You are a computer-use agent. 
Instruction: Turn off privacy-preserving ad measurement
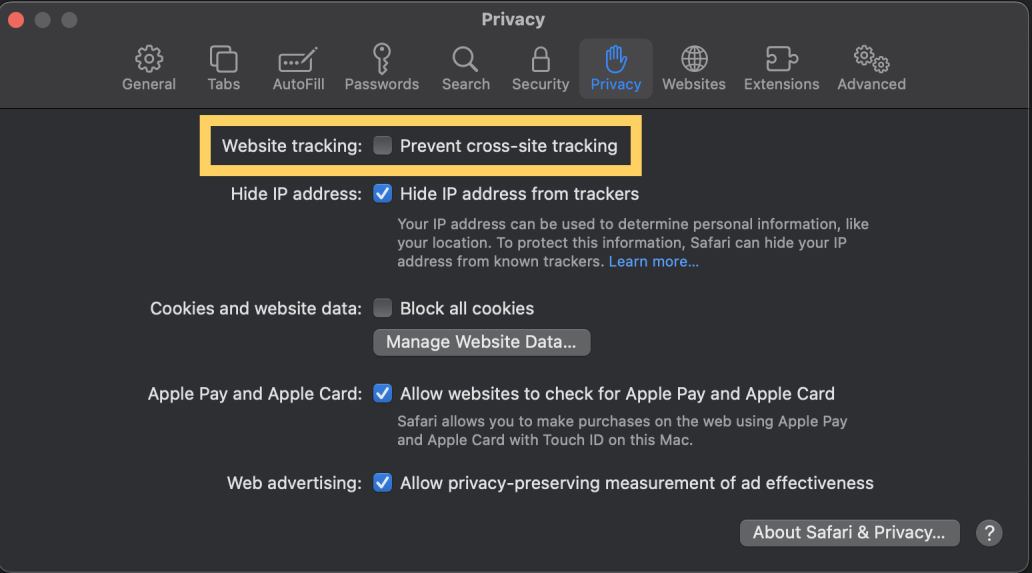[x=382, y=483]
